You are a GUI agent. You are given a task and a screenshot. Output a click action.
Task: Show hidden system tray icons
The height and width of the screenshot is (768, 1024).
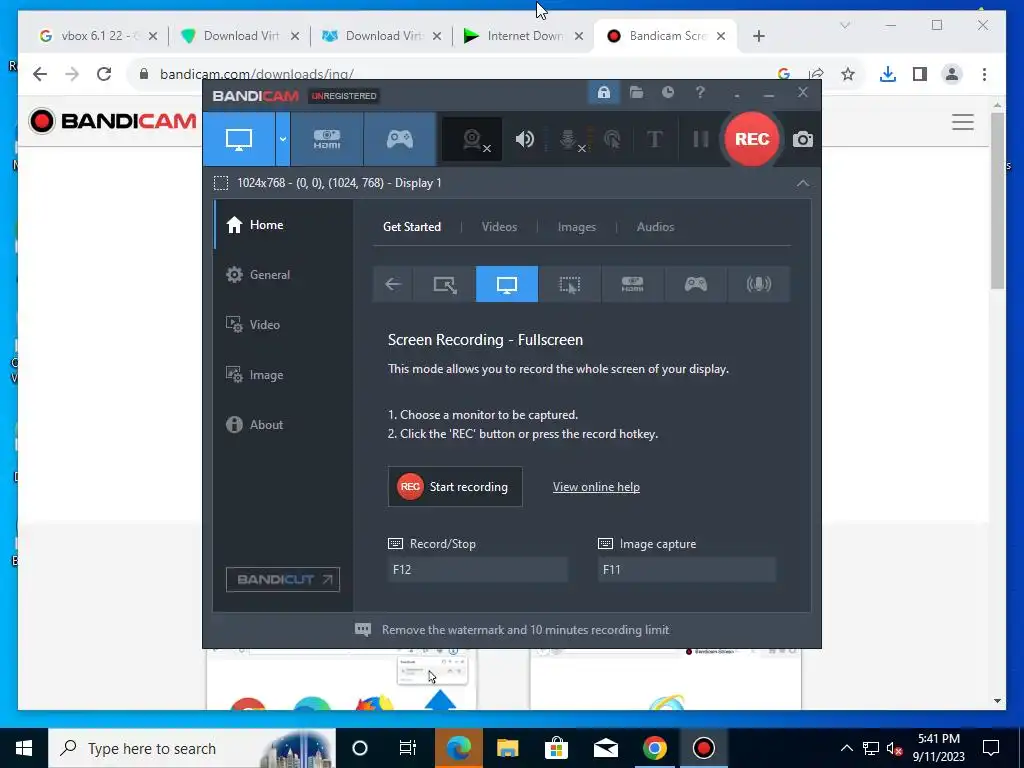pos(846,748)
